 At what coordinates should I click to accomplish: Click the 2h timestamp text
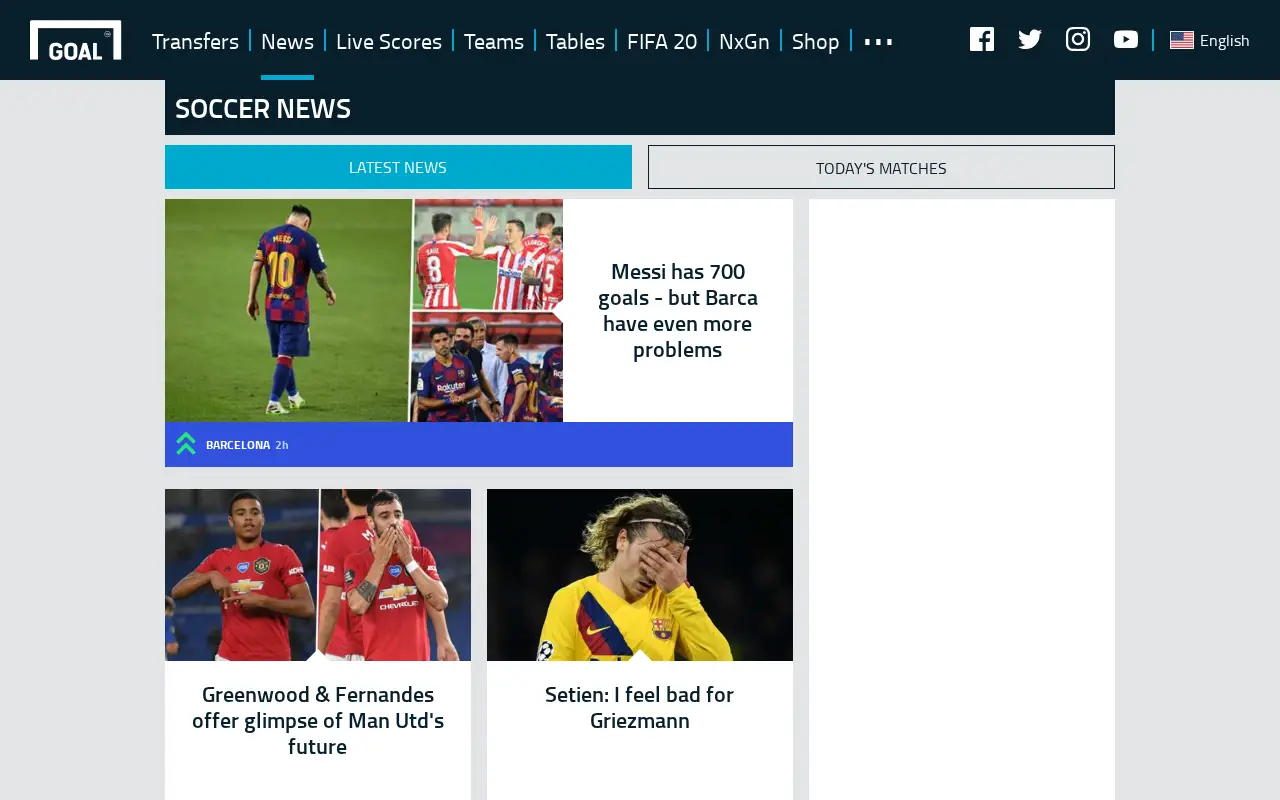282,444
